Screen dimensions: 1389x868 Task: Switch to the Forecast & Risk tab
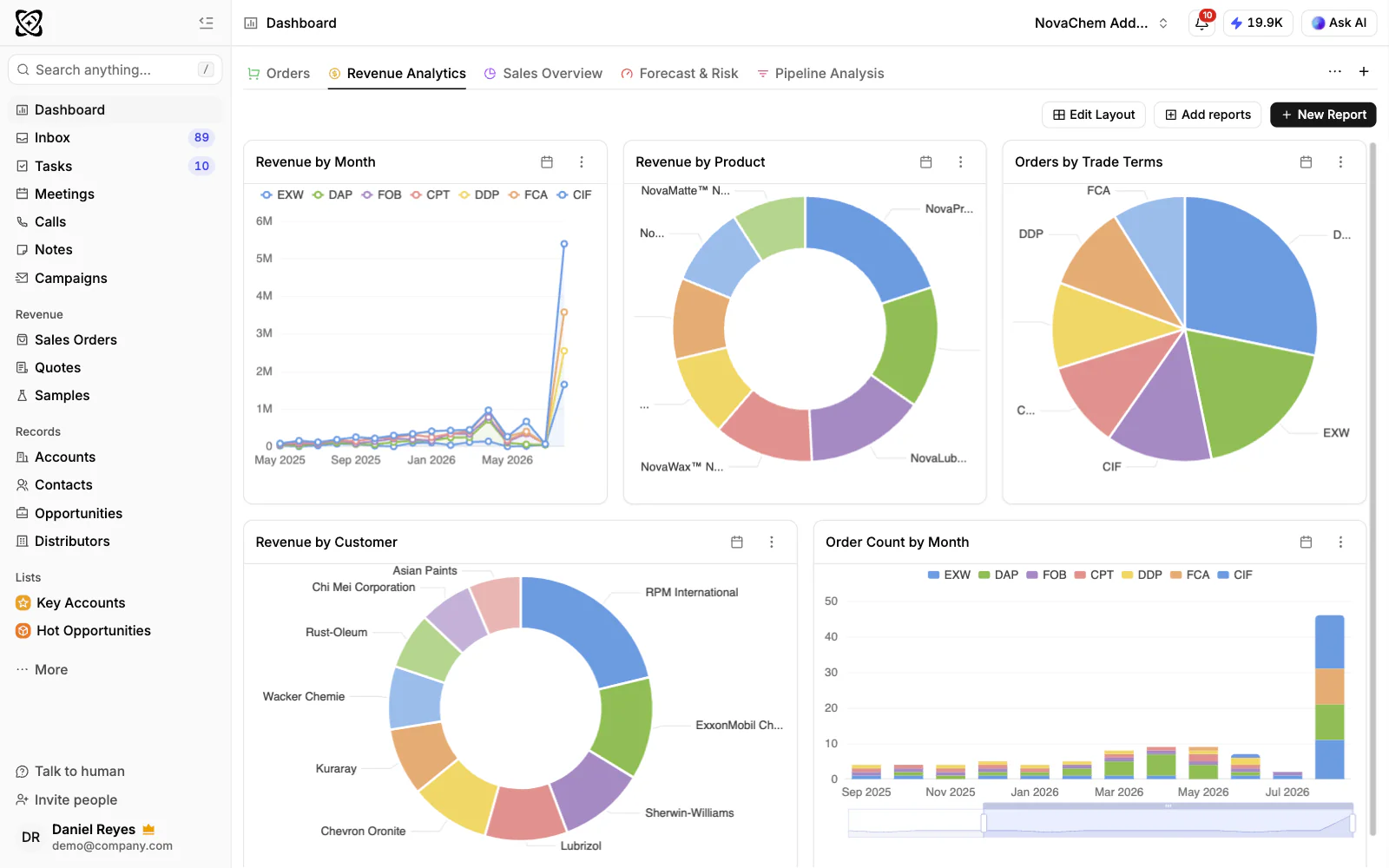[x=680, y=74]
